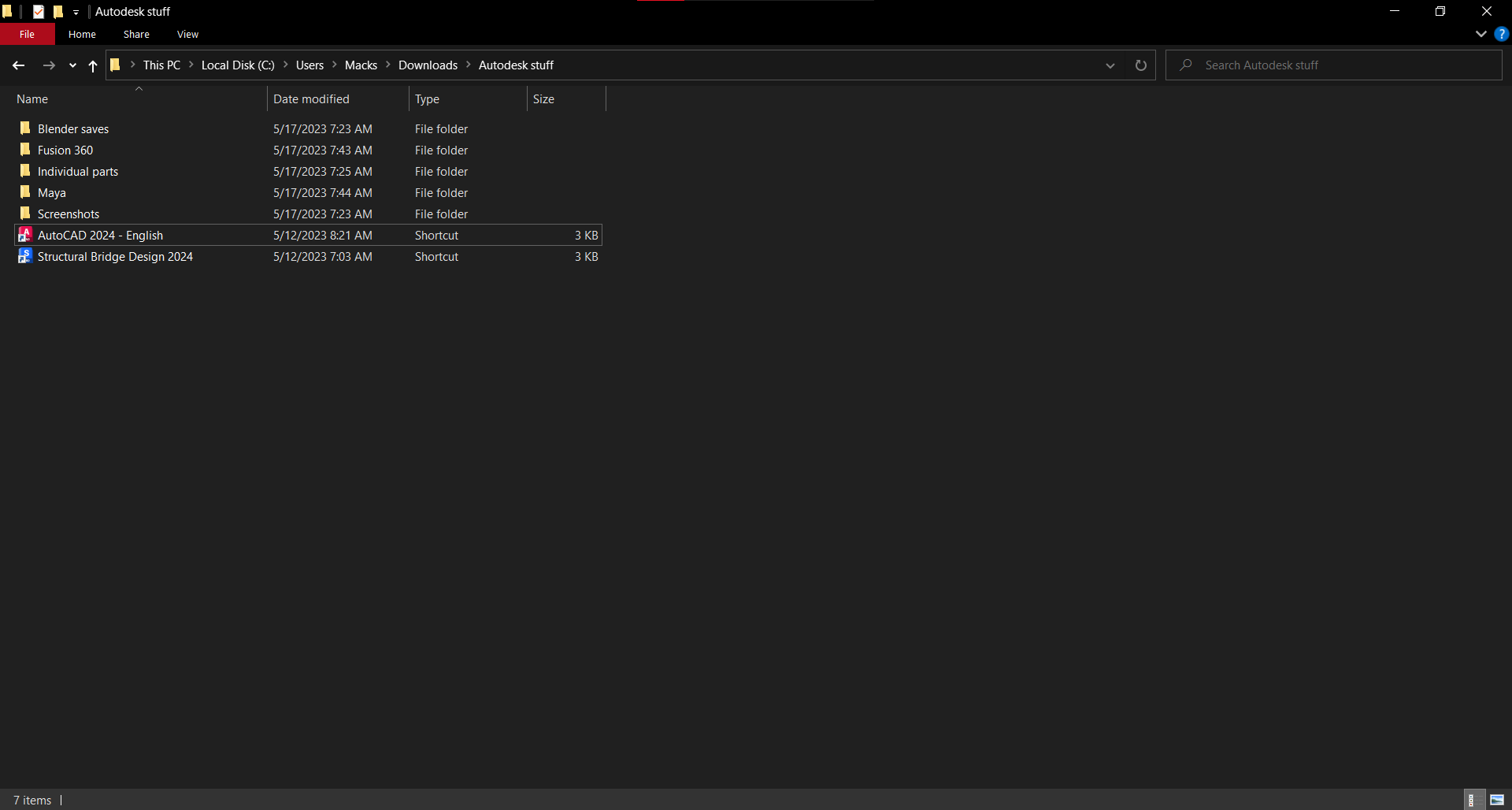Go back to the previous folder
This screenshot has height=810, width=1512.
pos(19,65)
